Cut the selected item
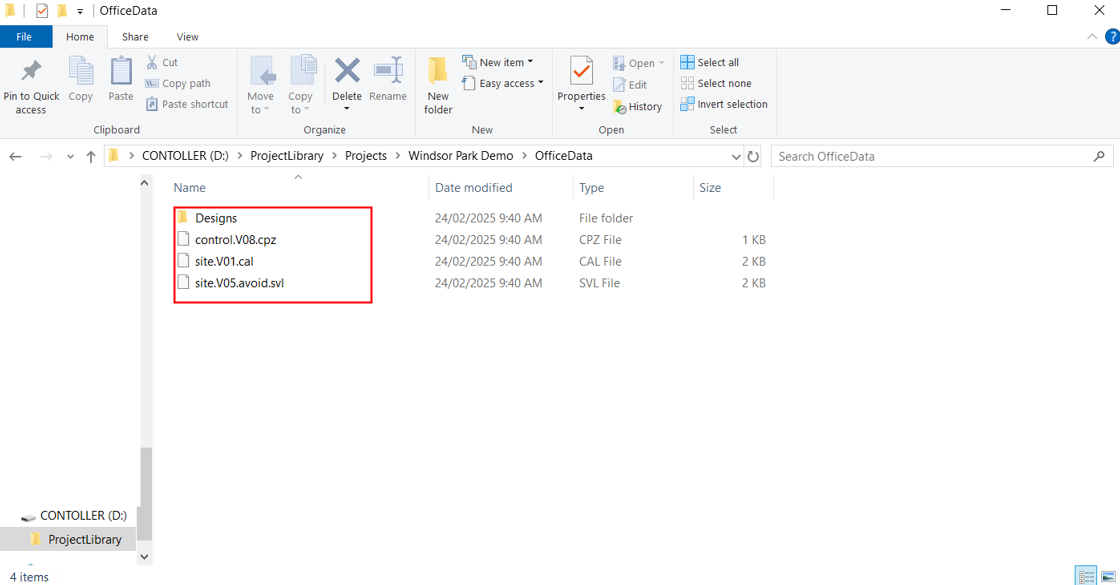Image resolution: width=1120 pixels, height=585 pixels. tap(162, 62)
